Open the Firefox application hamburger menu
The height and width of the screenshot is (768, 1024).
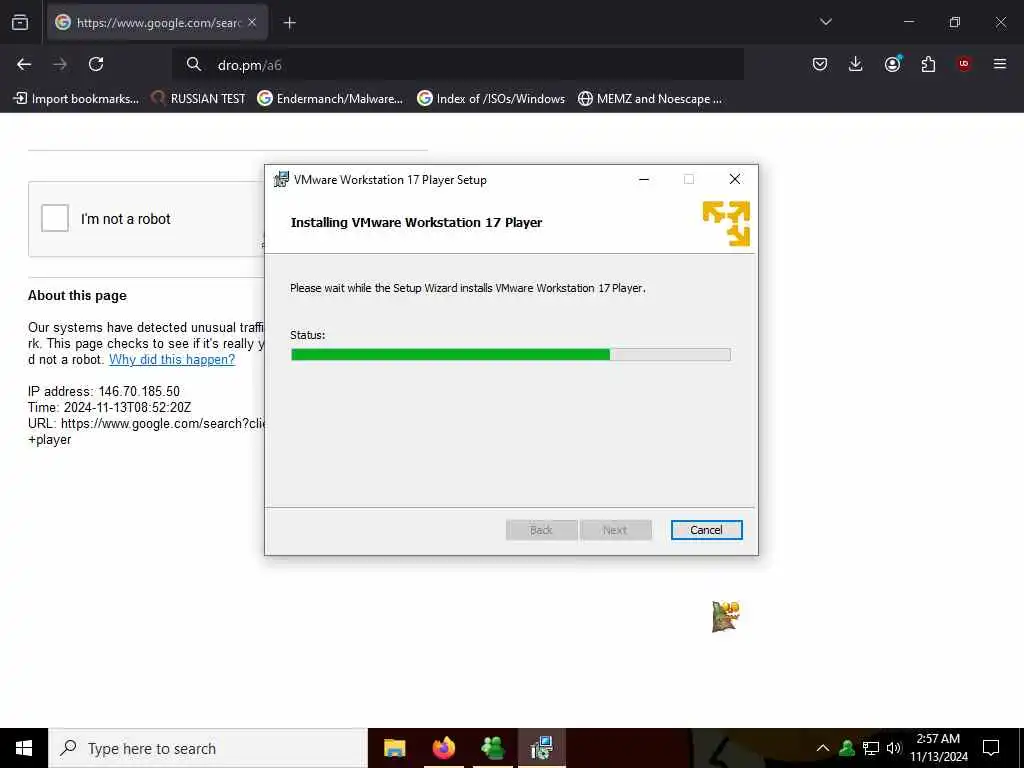pyautogui.click(x=1000, y=64)
